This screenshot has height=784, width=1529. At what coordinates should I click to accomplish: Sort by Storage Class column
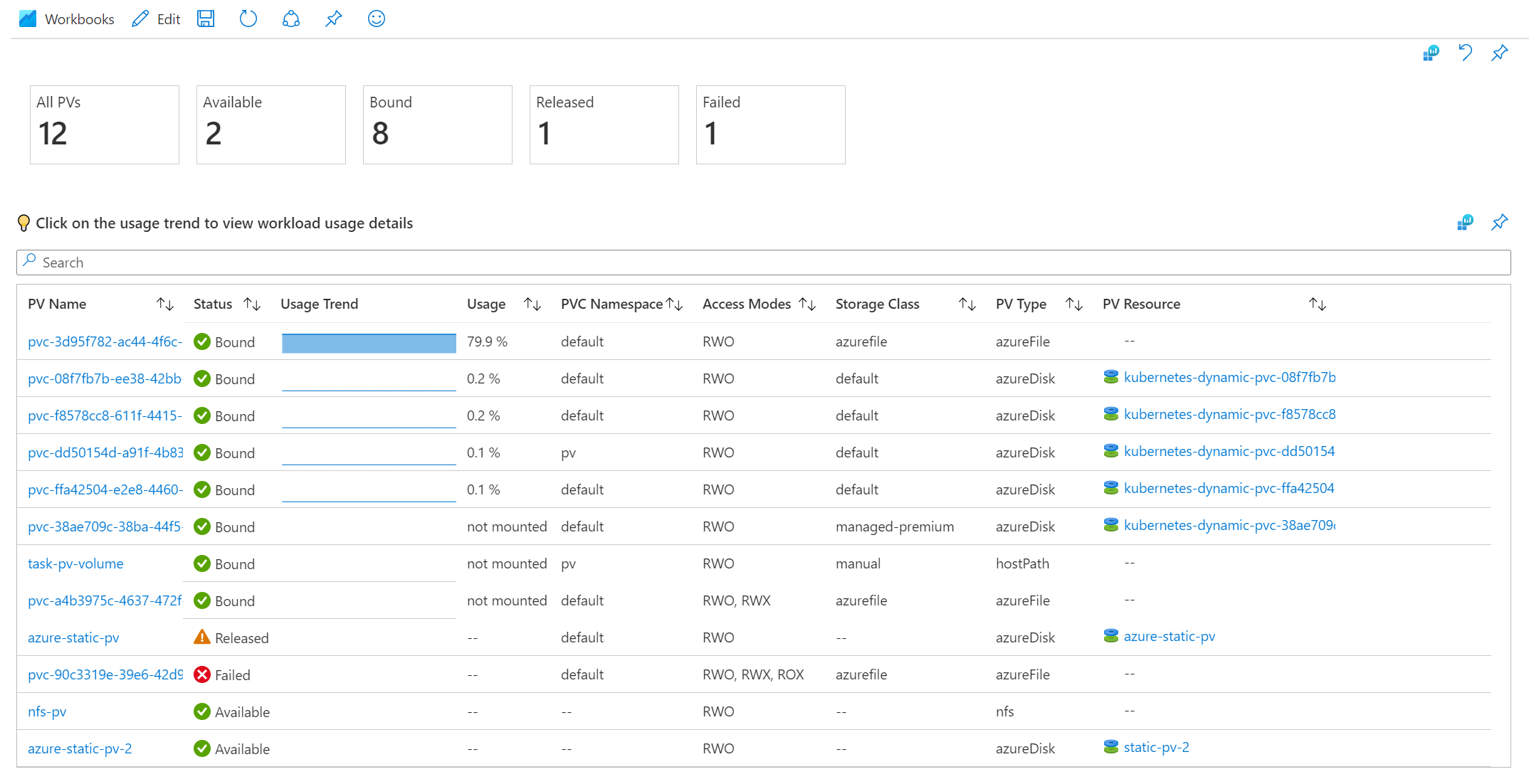[x=967, y=304]
